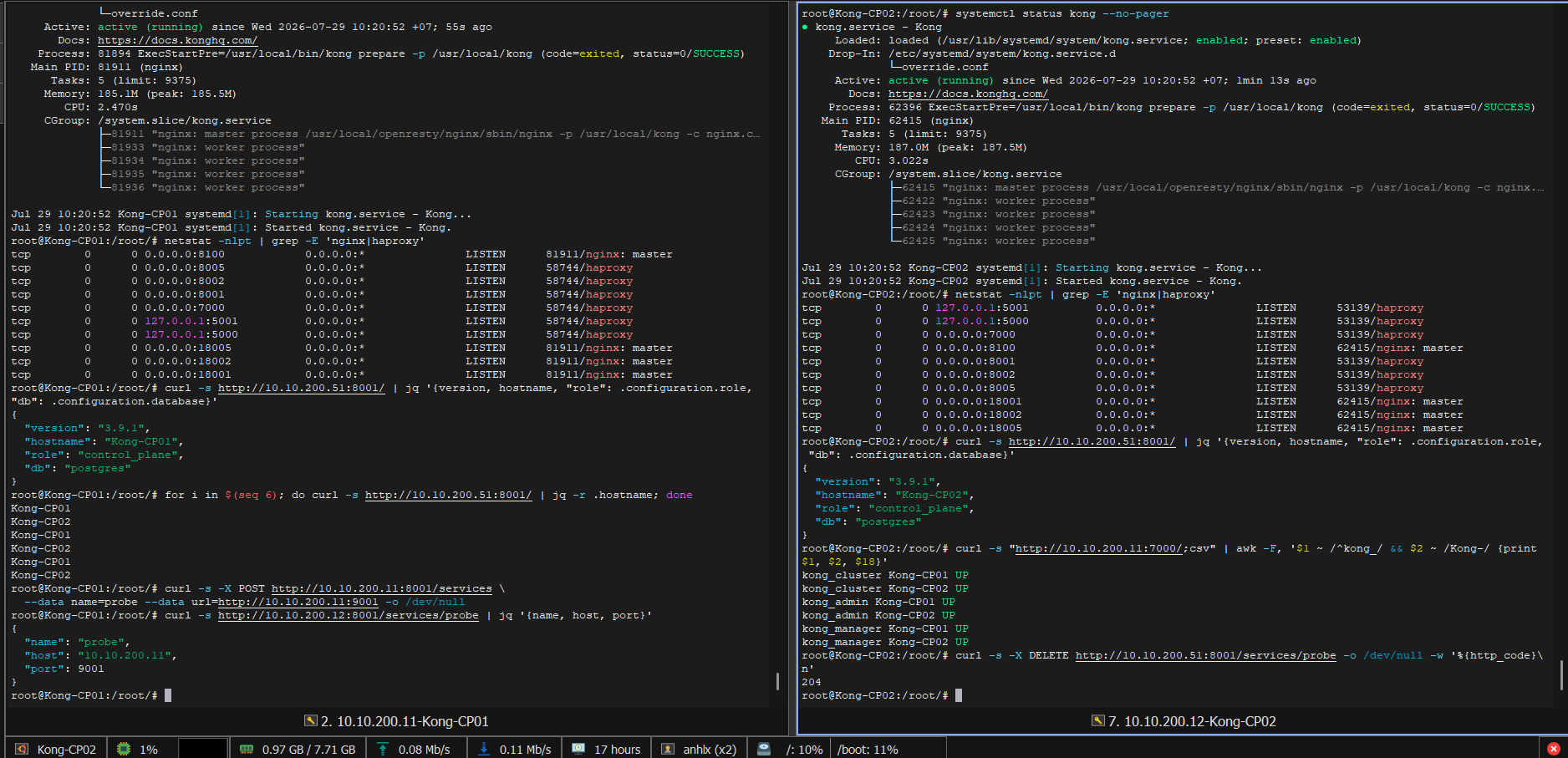Click '0.97 GB / 7.71 GB' memory readout

[x=308, y=750]
